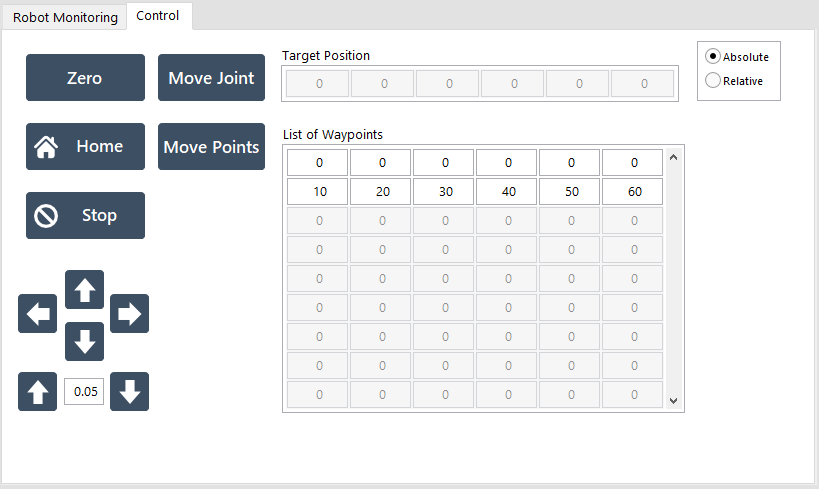The height and width of the screenshot is (489, 819).
Task: Increase step with up arrow beside 0.05
Action: point(38,391)
